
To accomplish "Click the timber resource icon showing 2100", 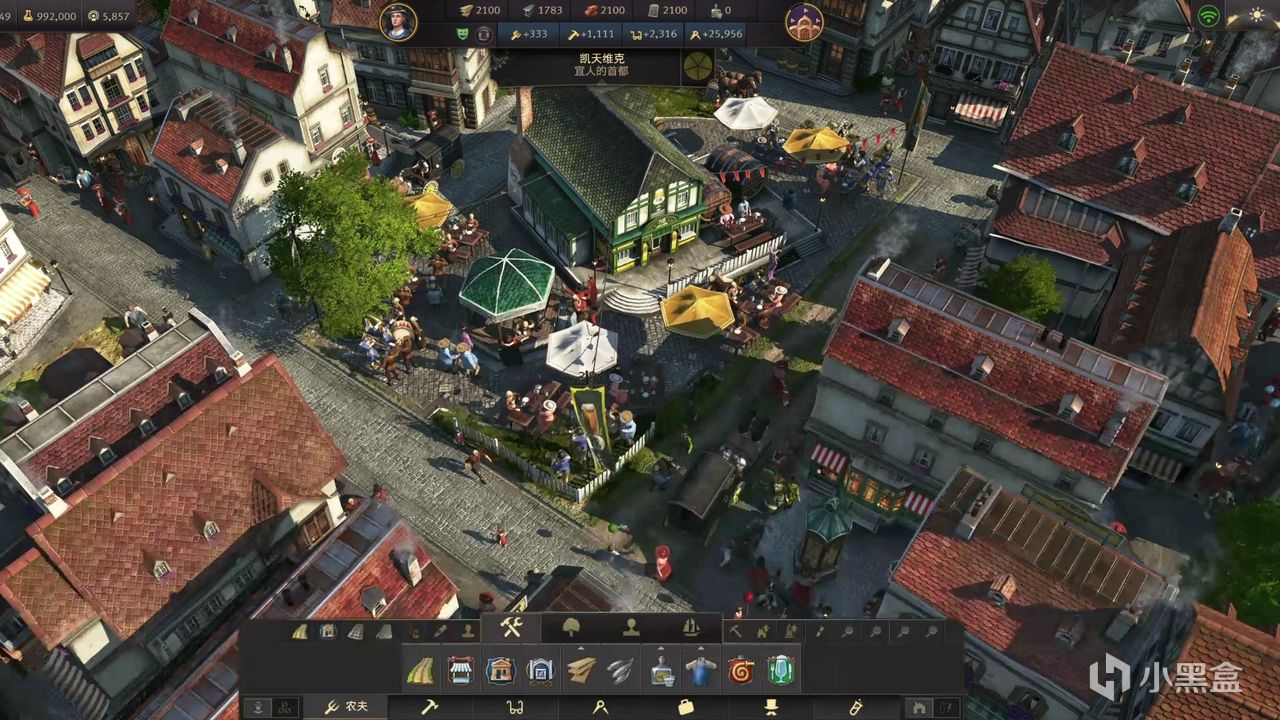I will click(x=467, y=10).
